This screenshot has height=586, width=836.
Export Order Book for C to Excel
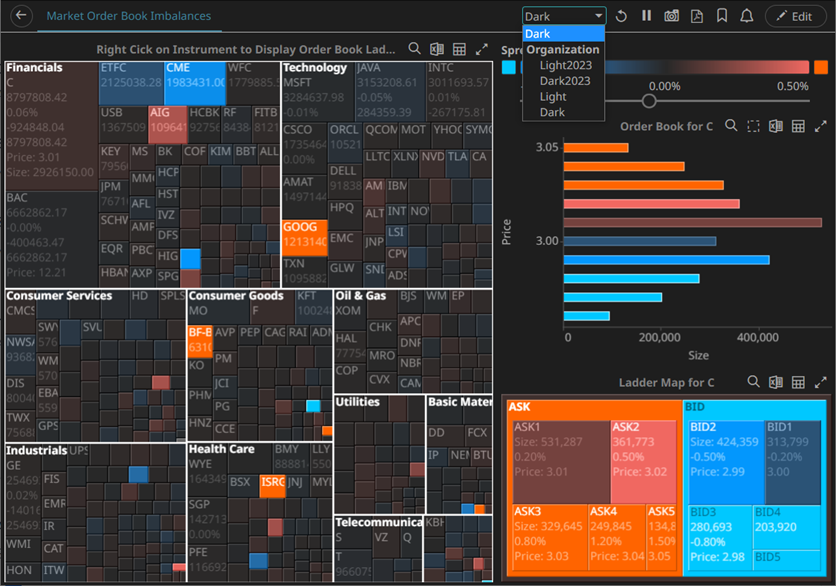(776, 126)
